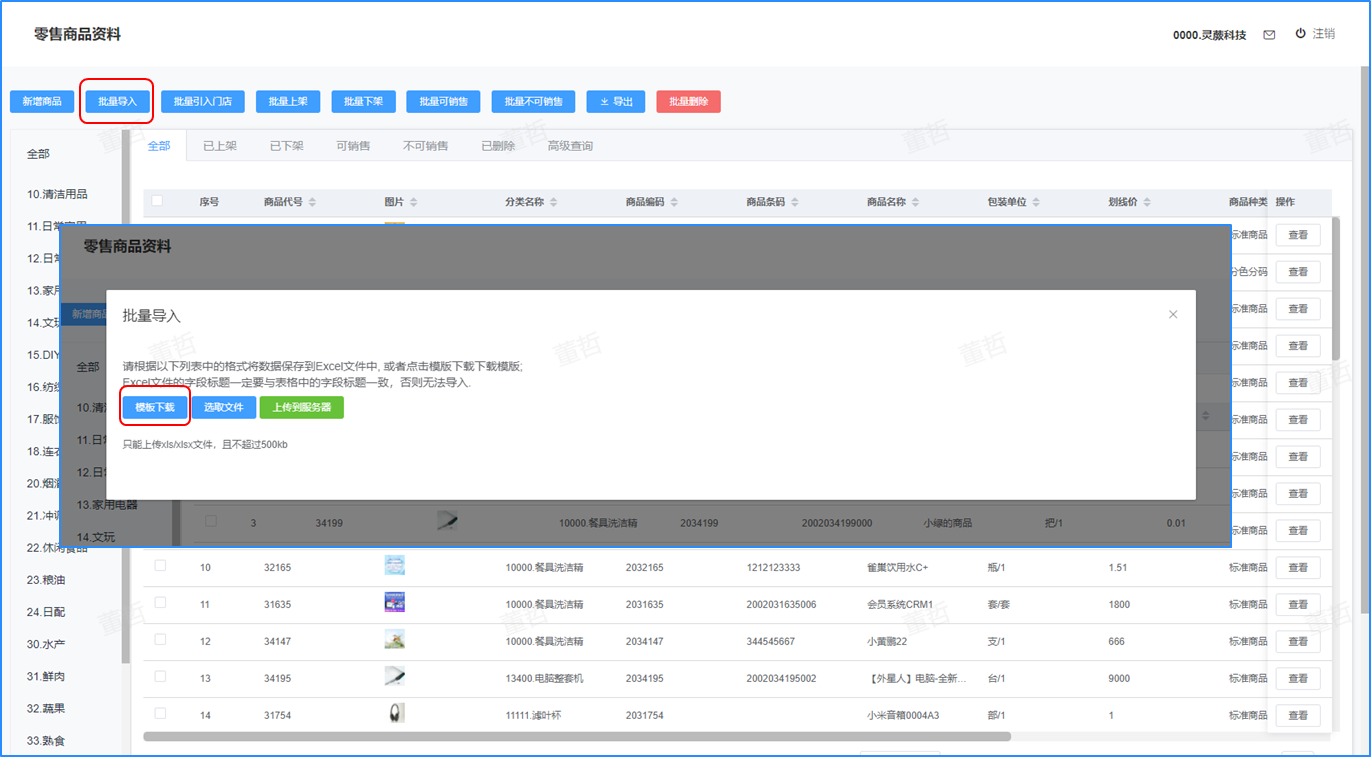Image resolution: width=1371 pixels, height=757 pixels.
Task: Open the 31.鲜肉 category in sidebar
Action: point(47,676)
